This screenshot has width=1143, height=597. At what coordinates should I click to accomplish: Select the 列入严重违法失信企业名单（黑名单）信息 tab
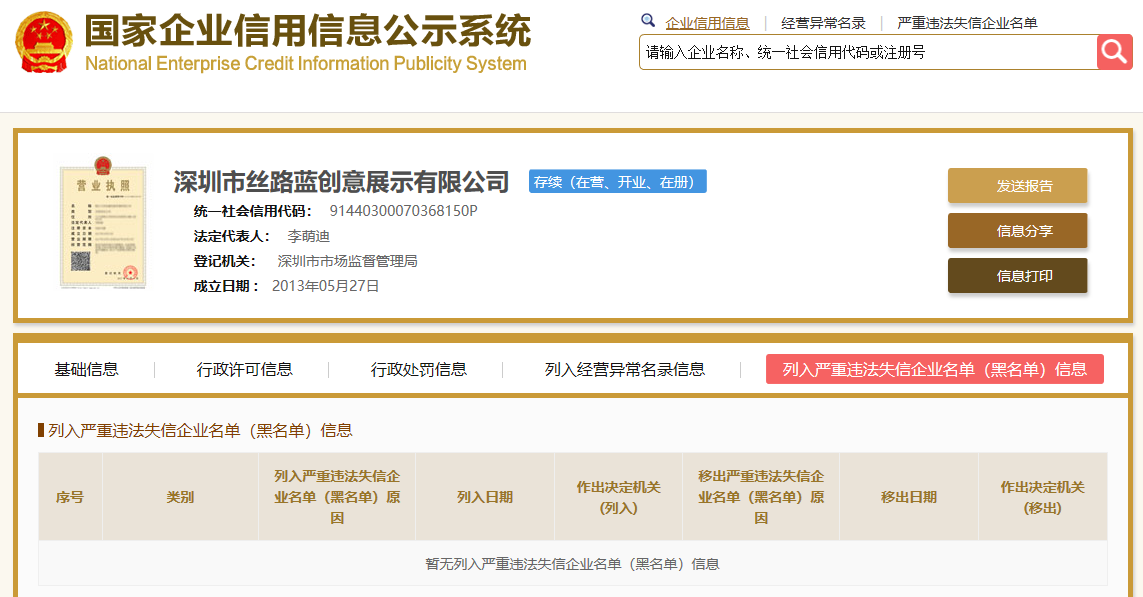(x=935, y=369)
